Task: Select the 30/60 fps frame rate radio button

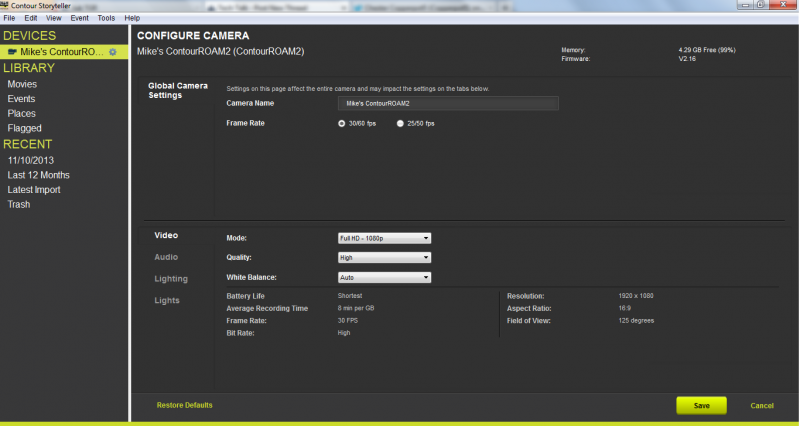Action: [341, 123]
